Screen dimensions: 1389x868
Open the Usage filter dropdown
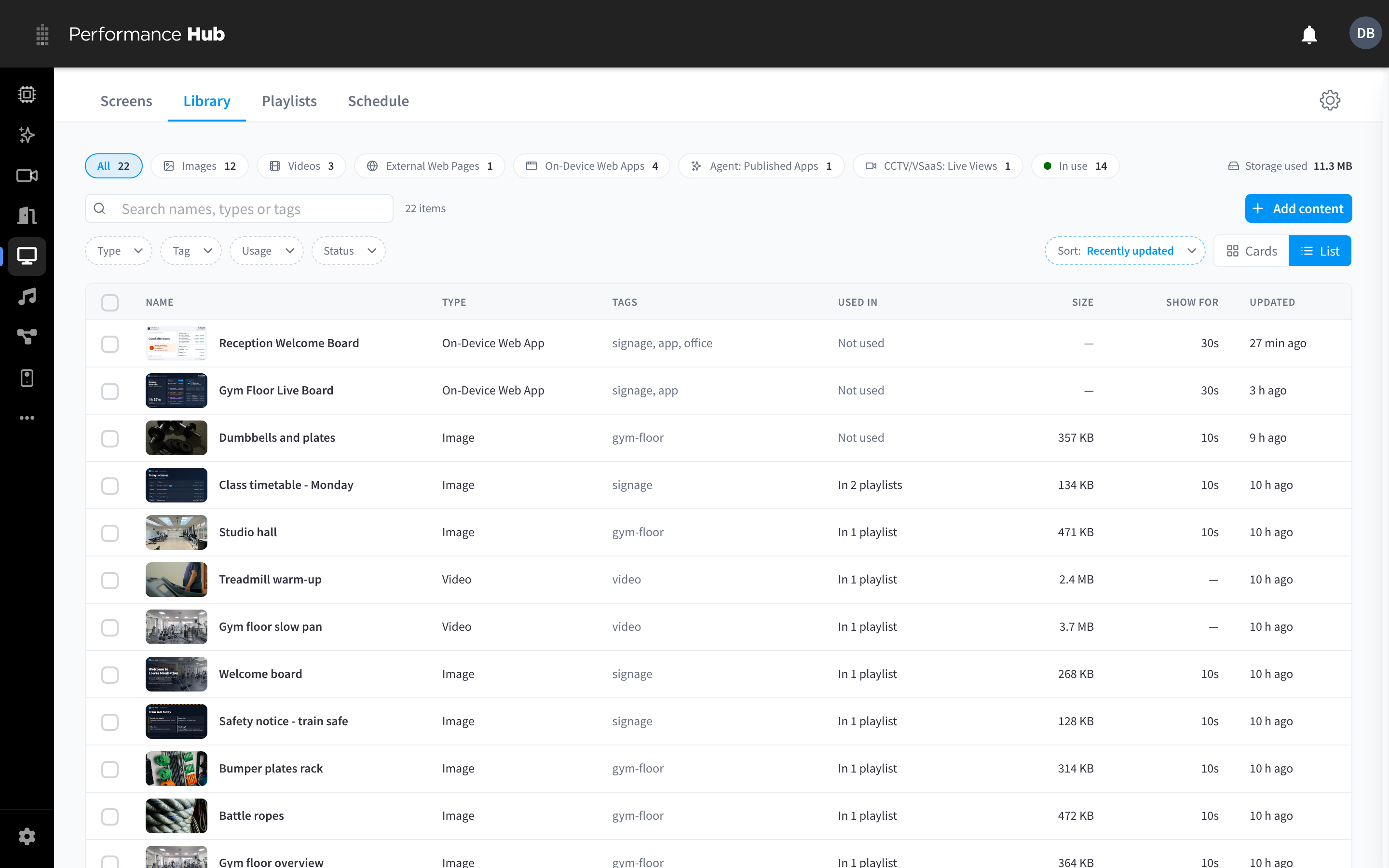click(x=267, y=251)
